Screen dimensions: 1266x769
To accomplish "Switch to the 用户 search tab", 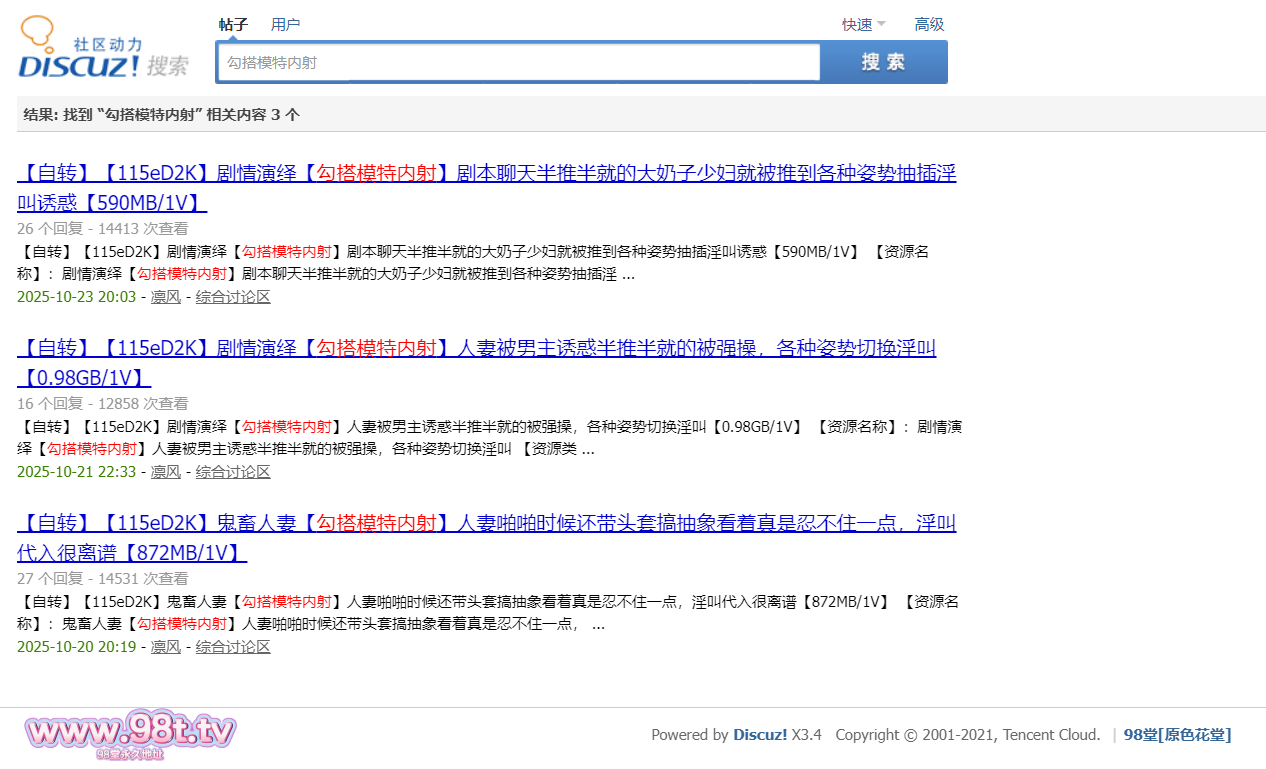I will click(285, 24).
